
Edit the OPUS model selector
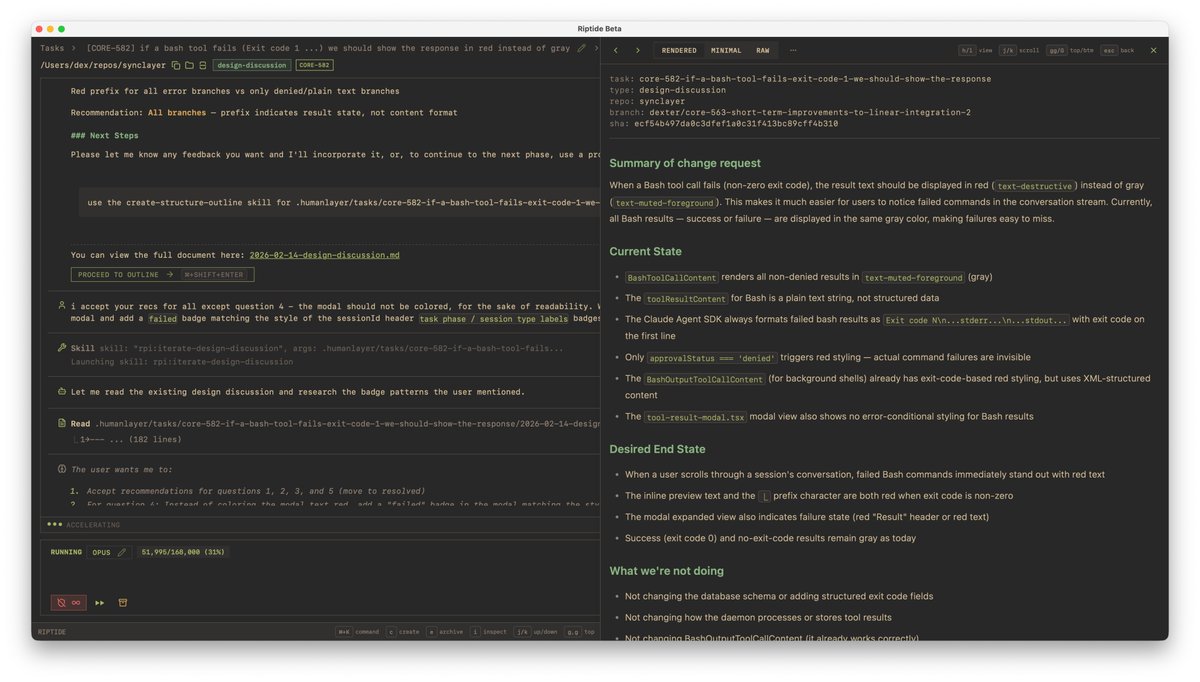click(110, 552)
